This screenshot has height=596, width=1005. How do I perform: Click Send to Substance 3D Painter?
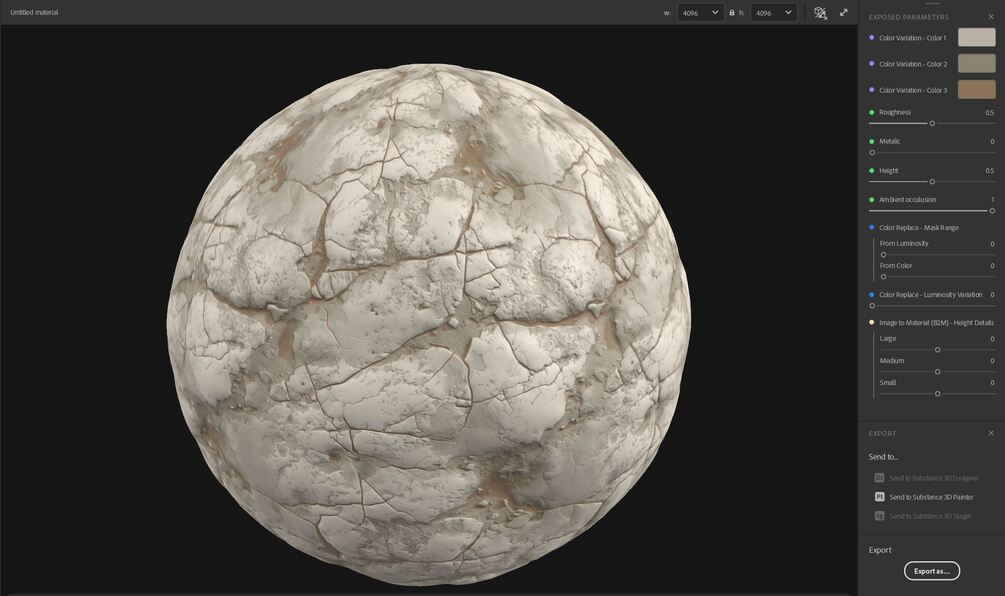click(x=924, y=497)
